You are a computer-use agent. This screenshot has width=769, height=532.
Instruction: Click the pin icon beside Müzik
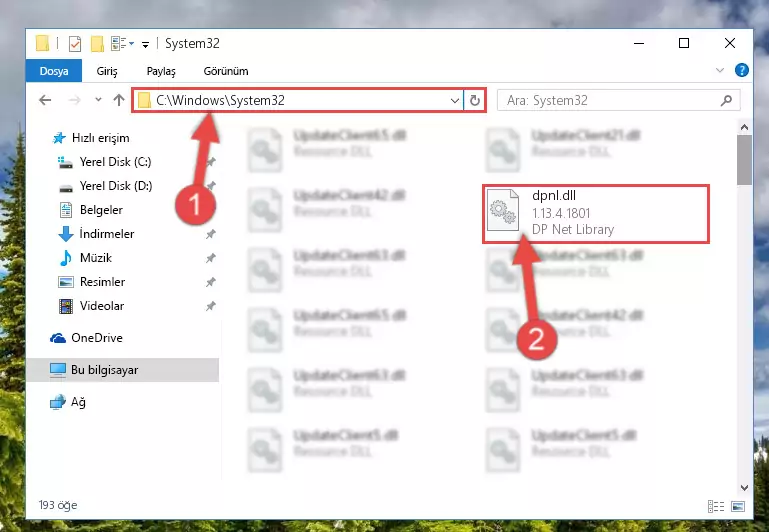(x=210, y=258)
